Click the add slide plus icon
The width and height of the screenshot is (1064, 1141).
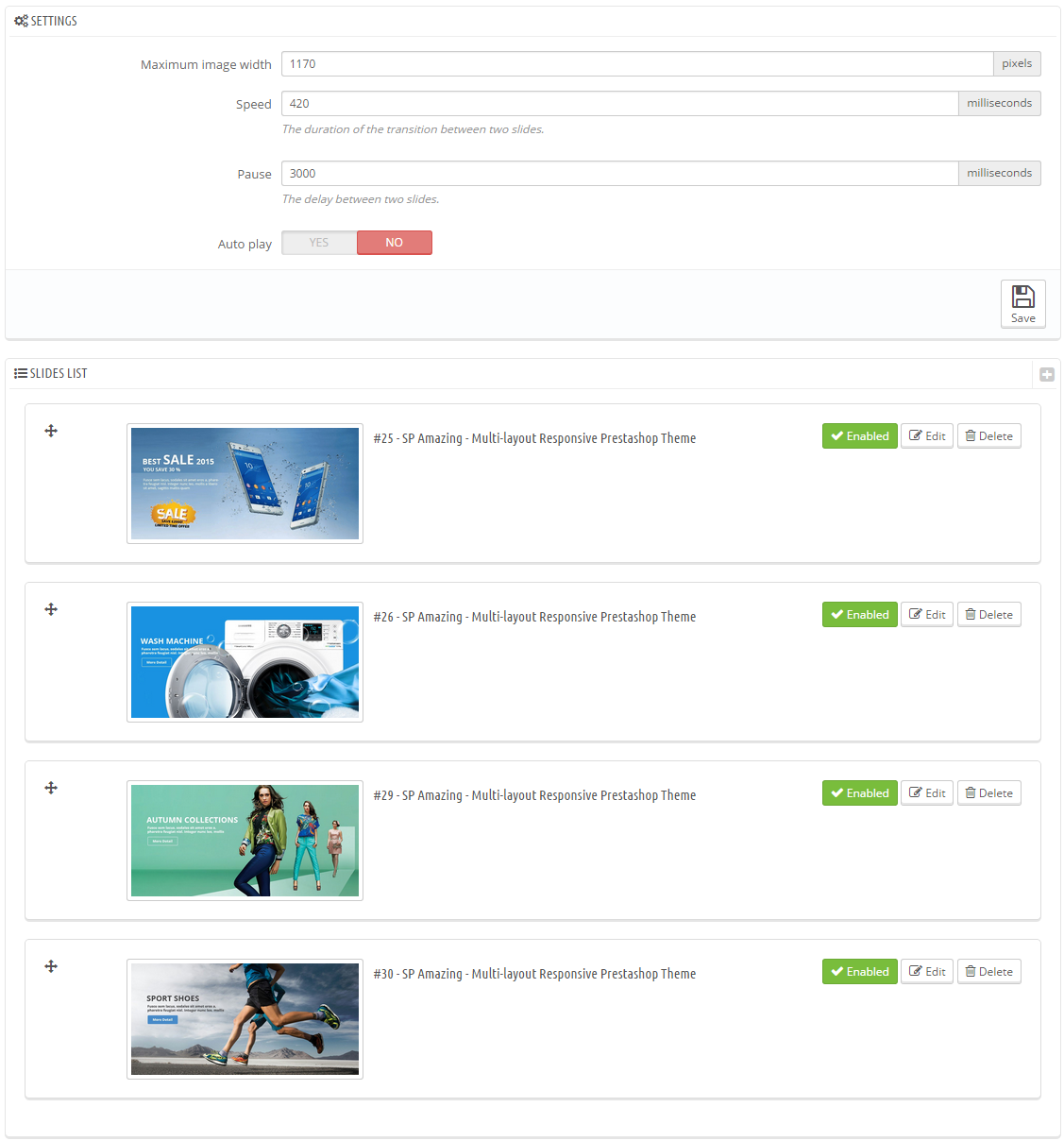1047,375
